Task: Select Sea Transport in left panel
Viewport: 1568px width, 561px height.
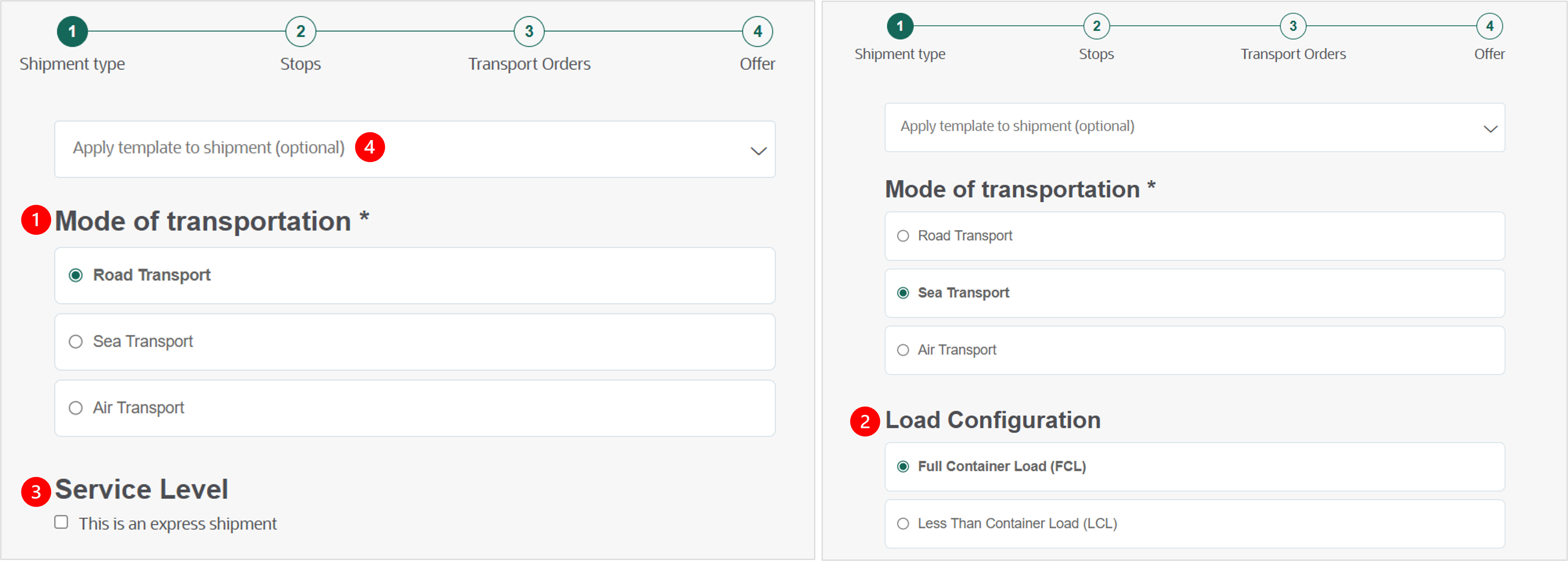Action: point(415,342)
